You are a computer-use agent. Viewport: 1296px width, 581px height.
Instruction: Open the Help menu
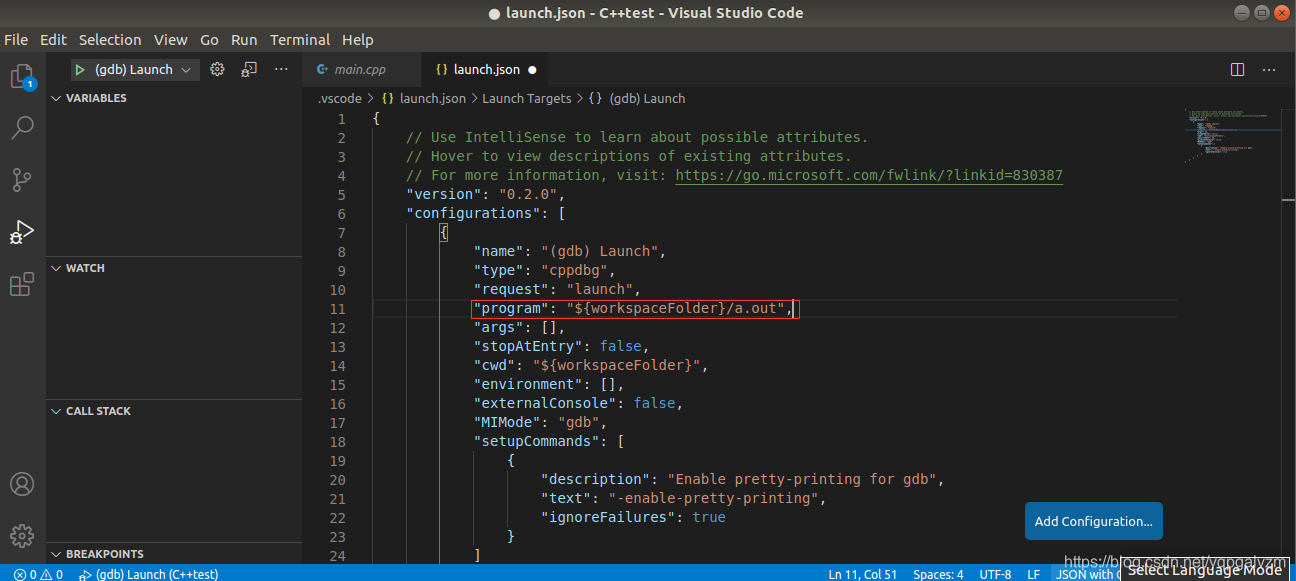(357, 40)
